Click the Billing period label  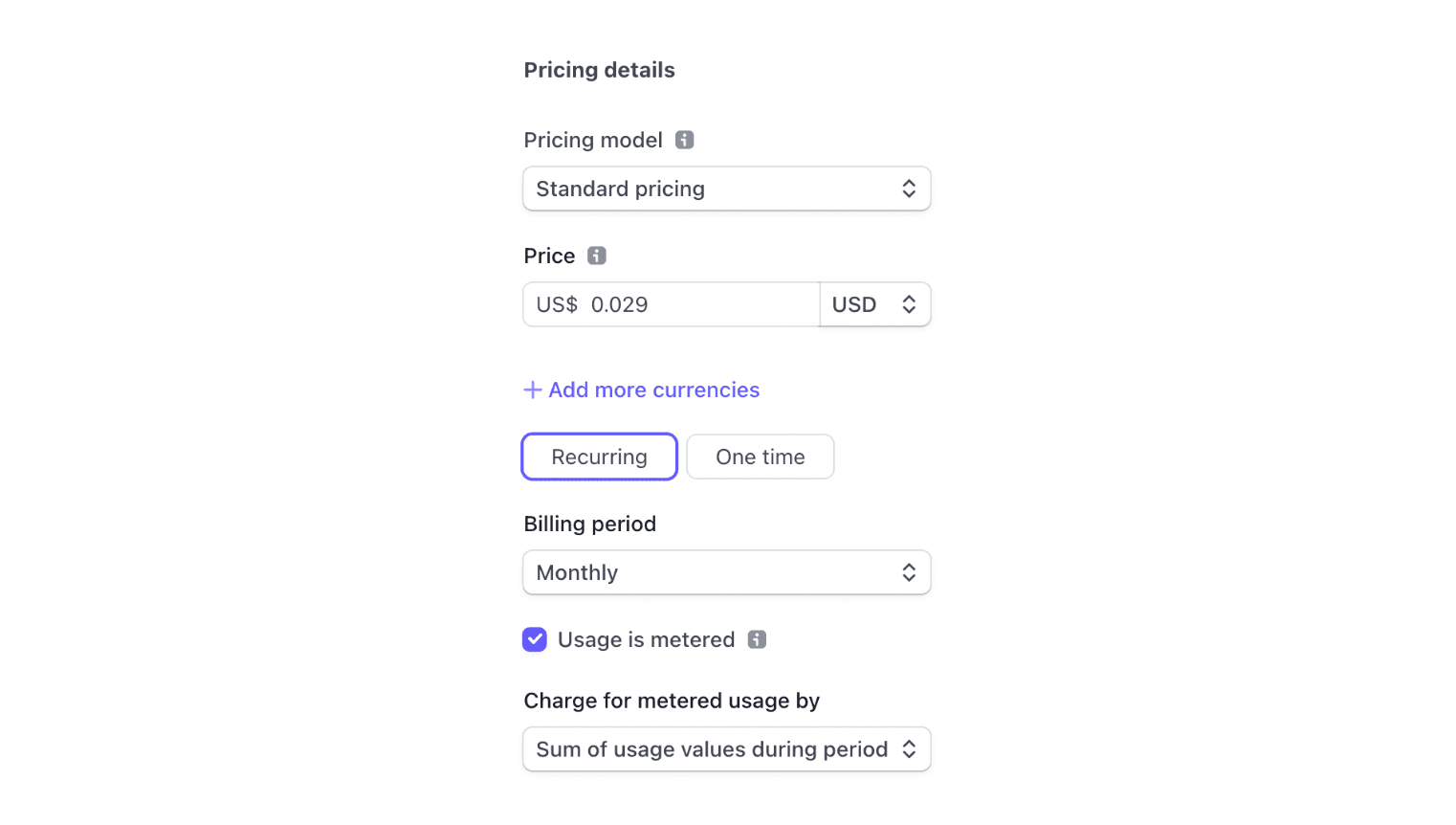click(589, 524)
